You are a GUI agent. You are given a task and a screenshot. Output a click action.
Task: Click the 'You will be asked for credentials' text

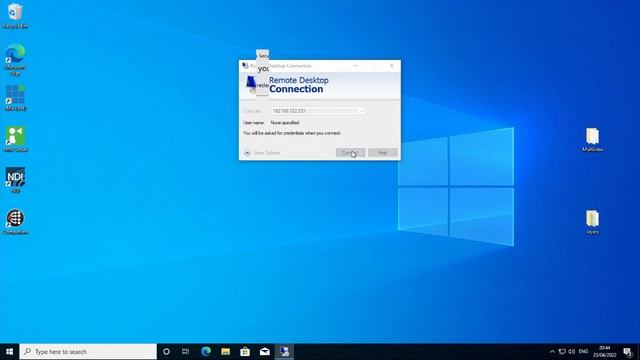[291, 133]
